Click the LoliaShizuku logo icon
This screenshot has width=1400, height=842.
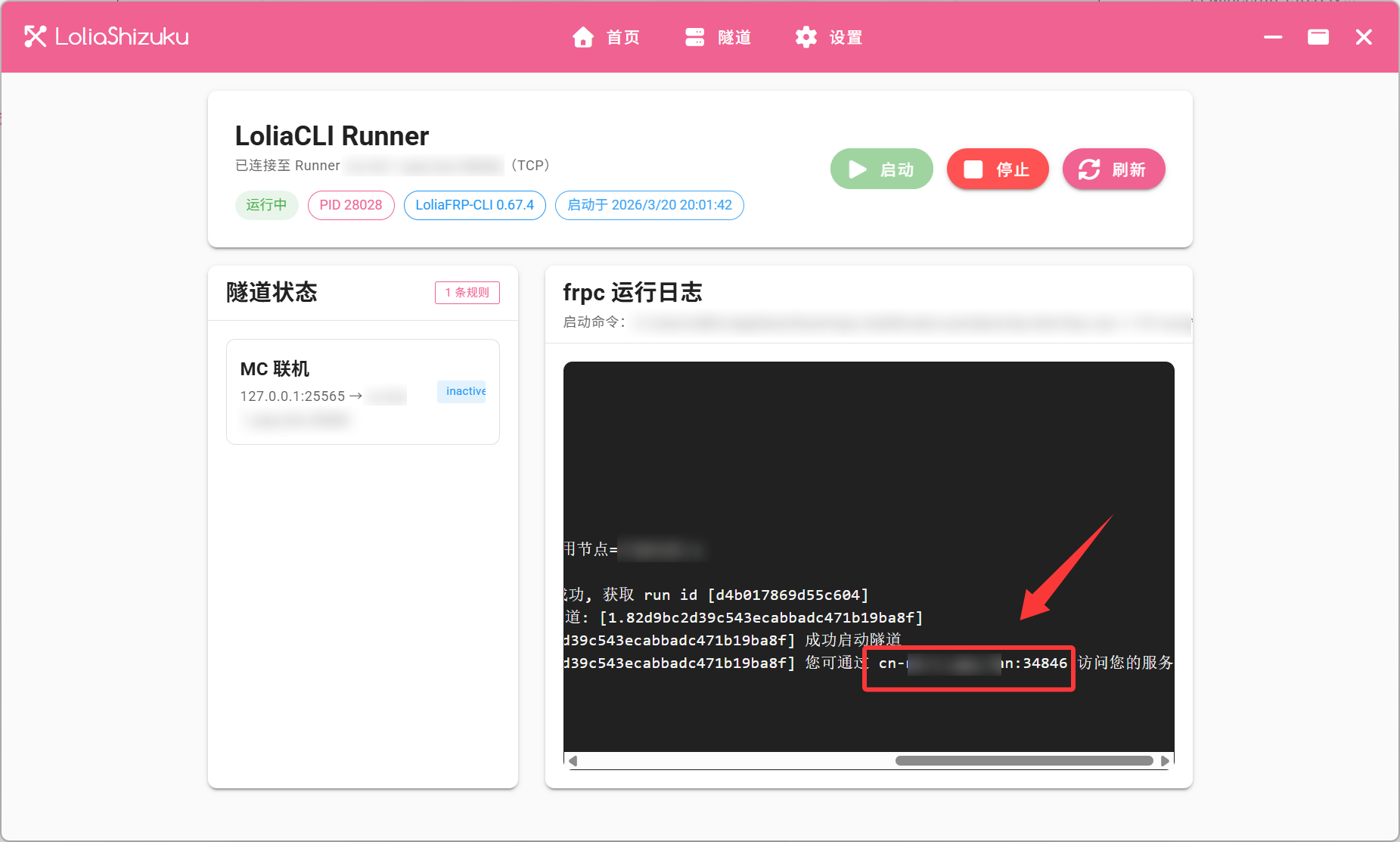pyautogui.click(x=35, y=37)
